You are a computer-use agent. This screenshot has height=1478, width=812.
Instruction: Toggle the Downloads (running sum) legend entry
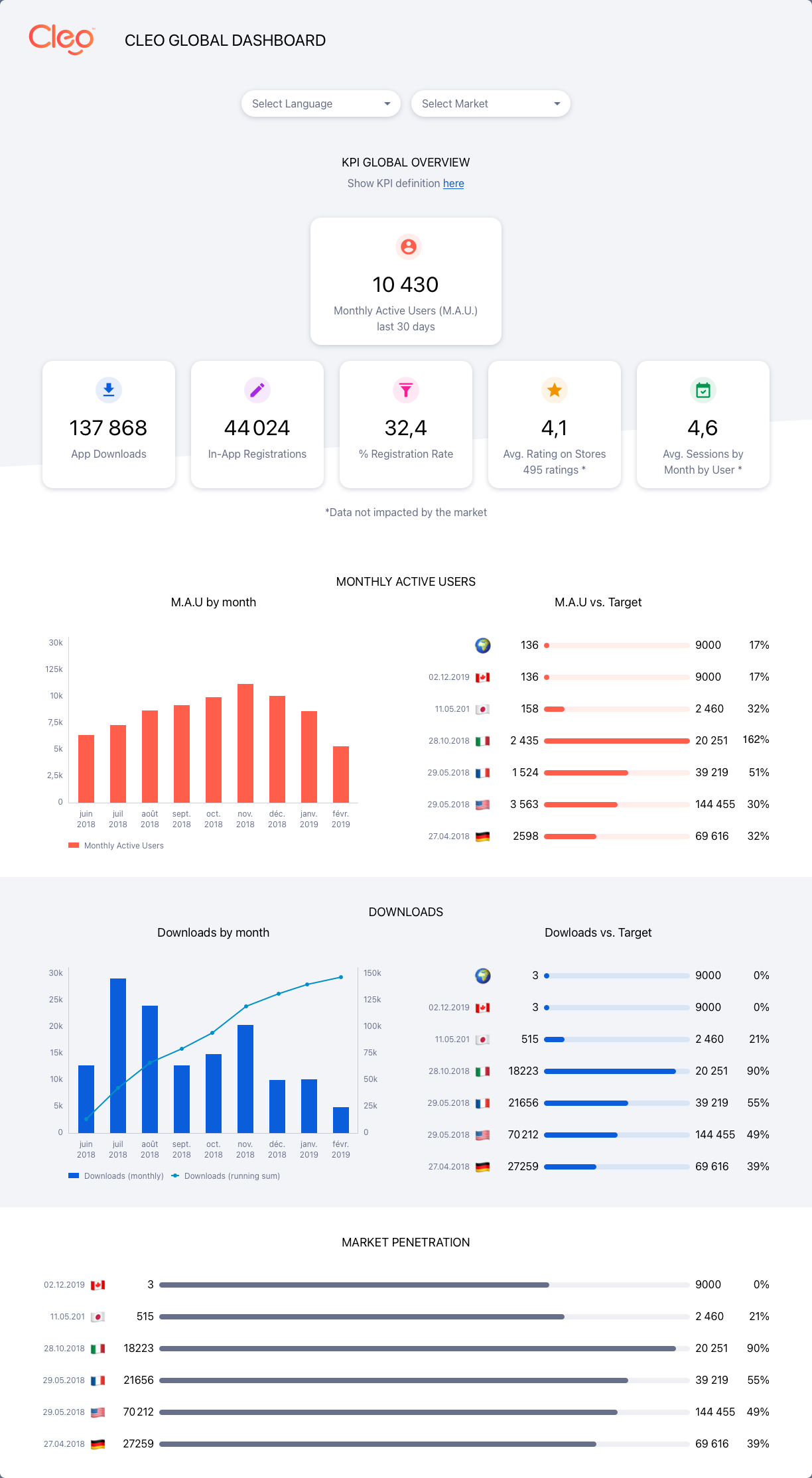[x=226, y=1176]
